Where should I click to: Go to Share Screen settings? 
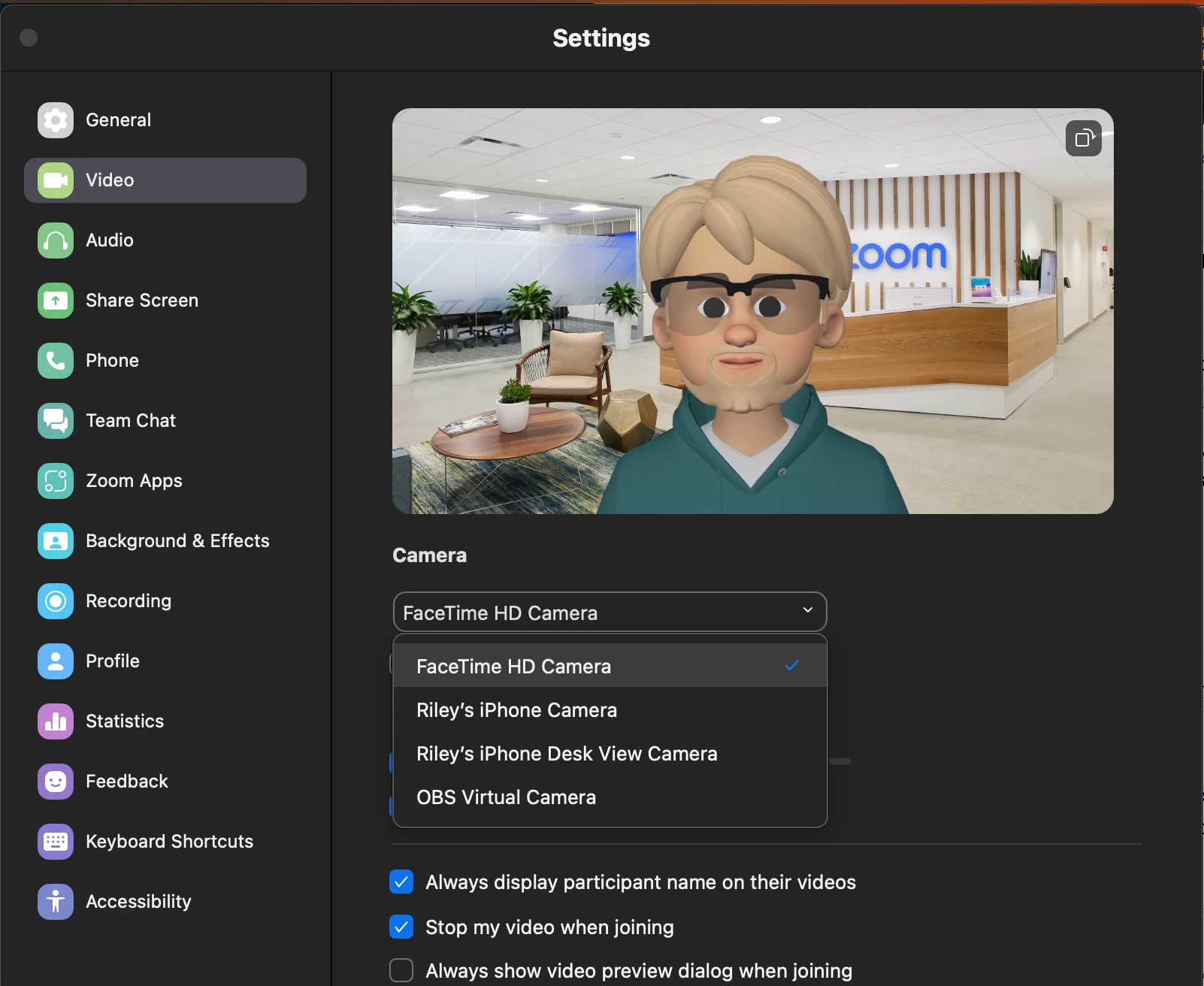point(165,301)
